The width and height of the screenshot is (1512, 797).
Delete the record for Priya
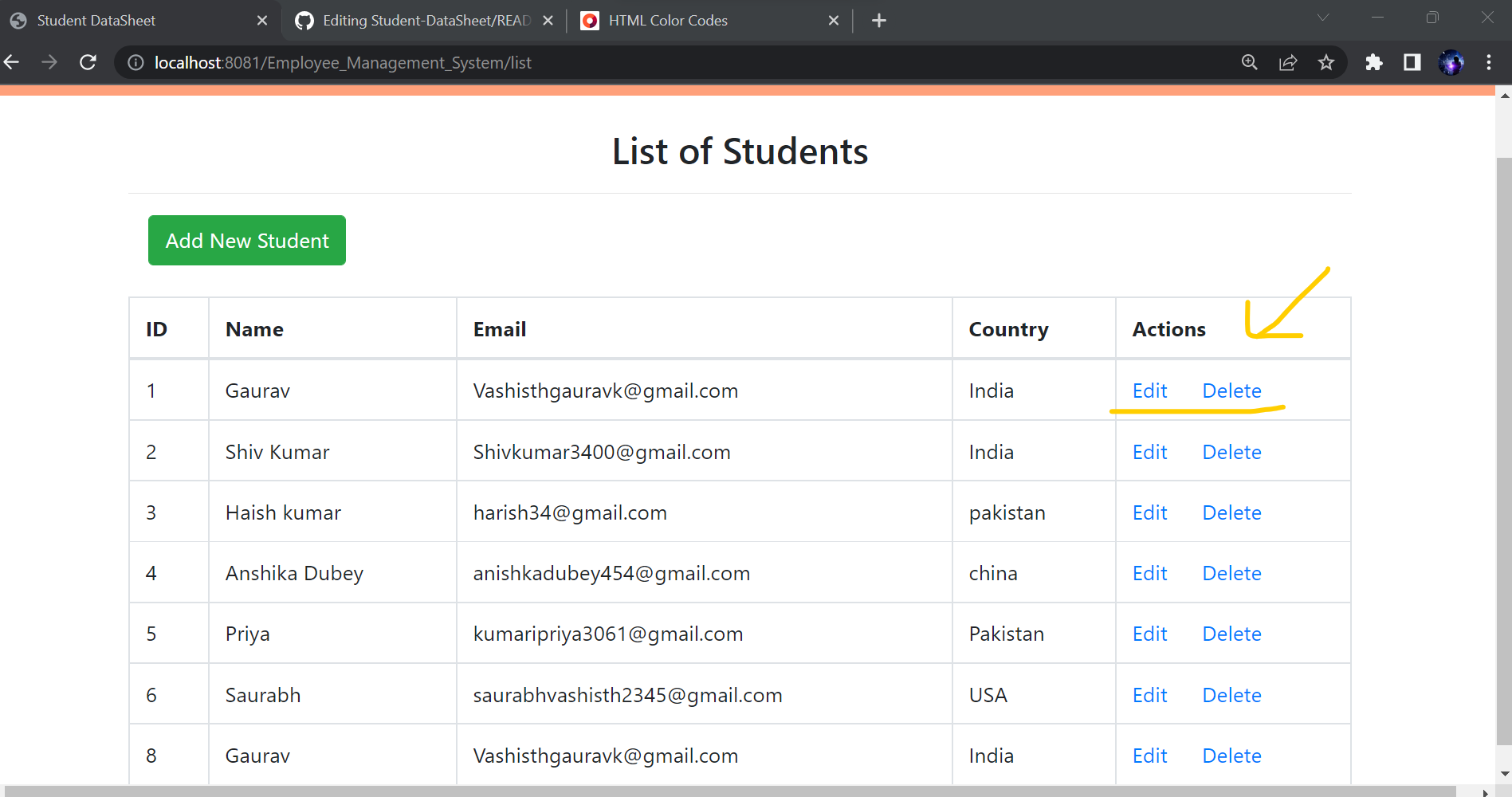click(x=1231, y=633)
